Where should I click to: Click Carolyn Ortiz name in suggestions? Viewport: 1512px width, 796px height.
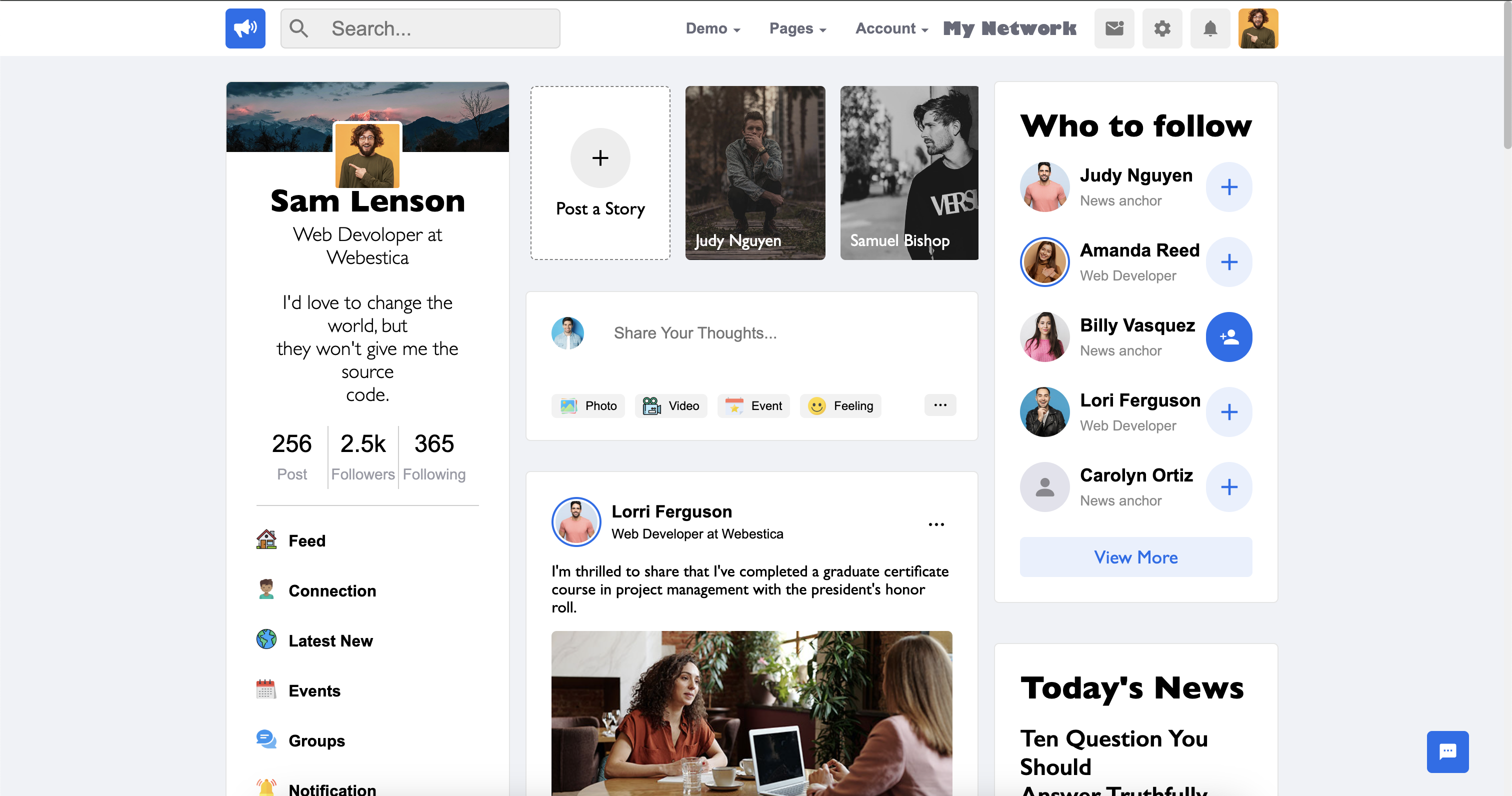1136,475
